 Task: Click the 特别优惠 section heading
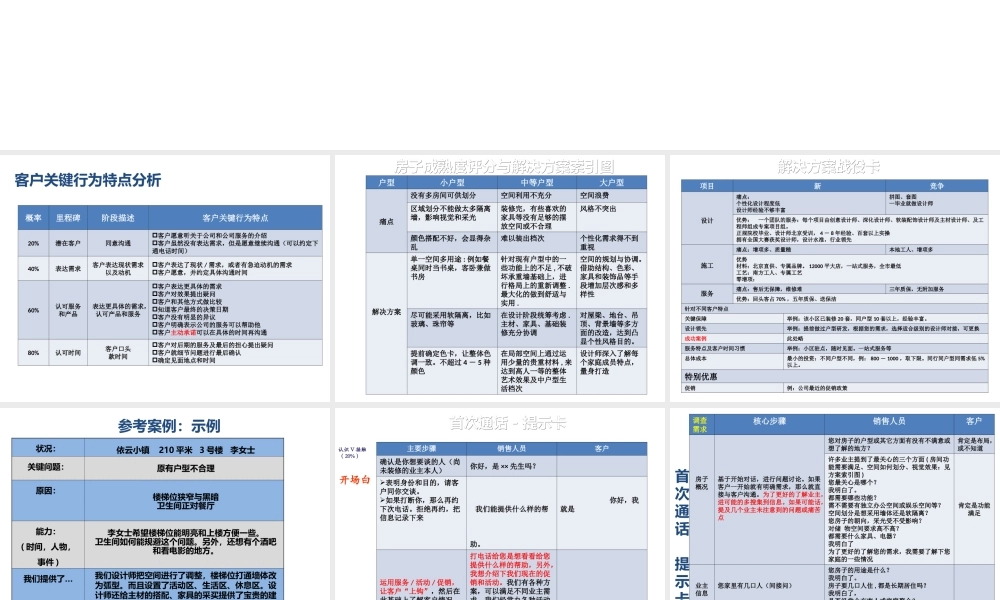[x=702, y=377]
